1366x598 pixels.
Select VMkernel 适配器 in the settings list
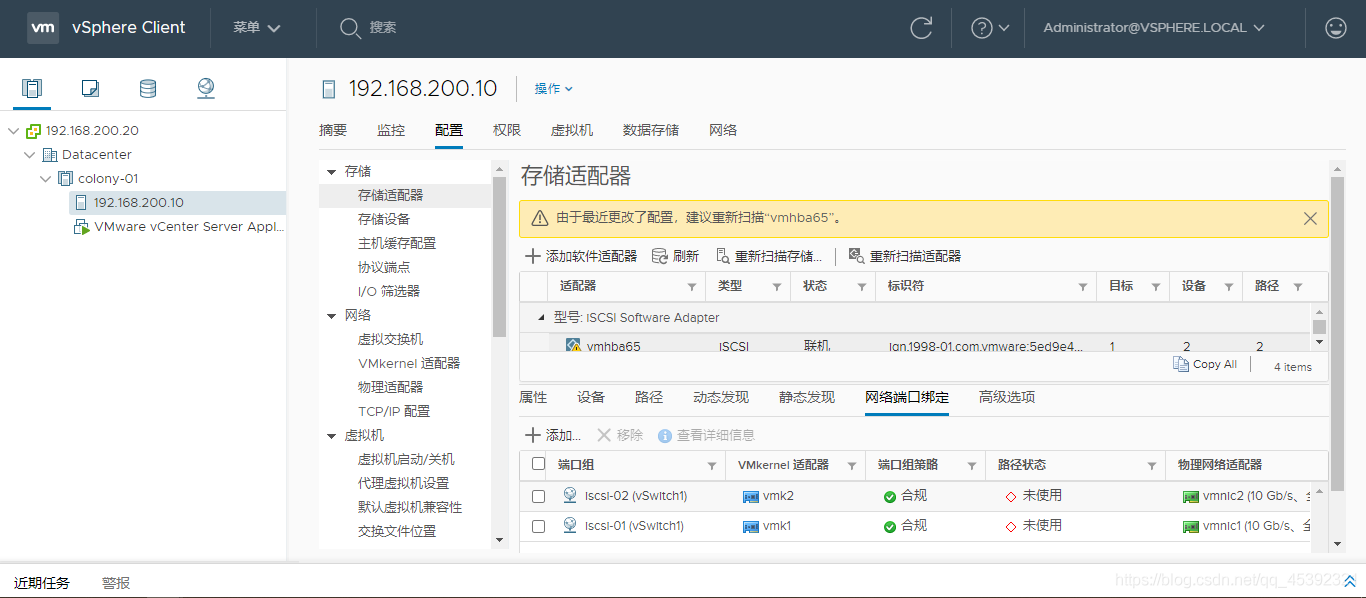[x=409, y=363]
